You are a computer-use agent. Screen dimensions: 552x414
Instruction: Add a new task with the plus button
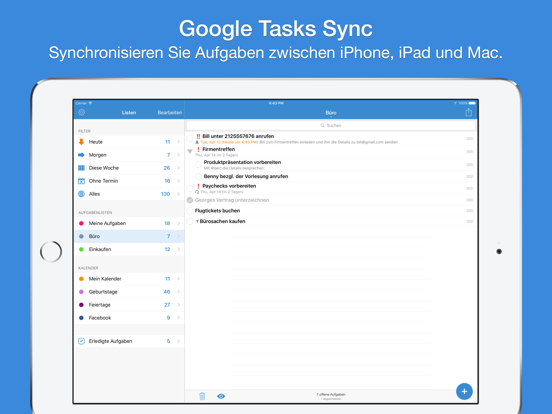pos(464,391)
